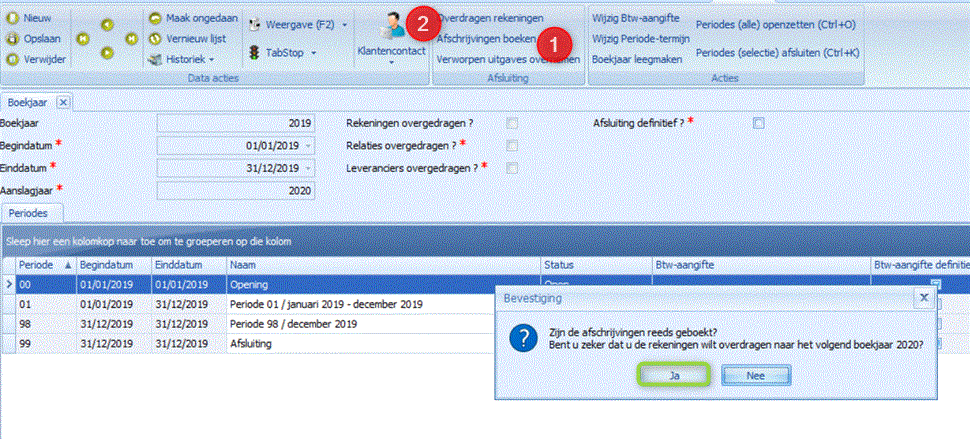Refresh using Vernieuw lijst icon
This screenshot has width=970, height=439.
click(155, 38)
